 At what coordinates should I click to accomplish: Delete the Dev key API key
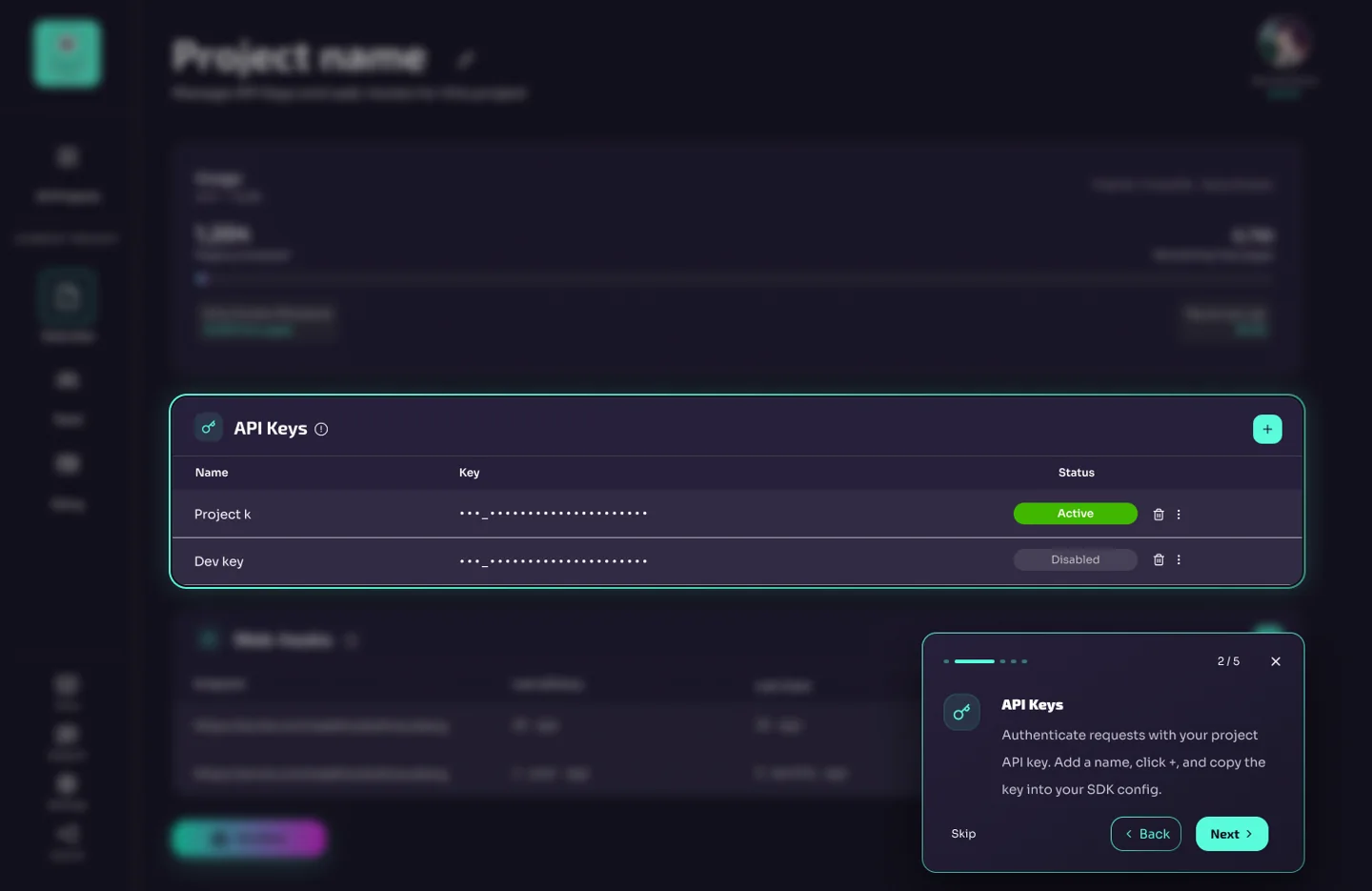tap(1159, 560)
